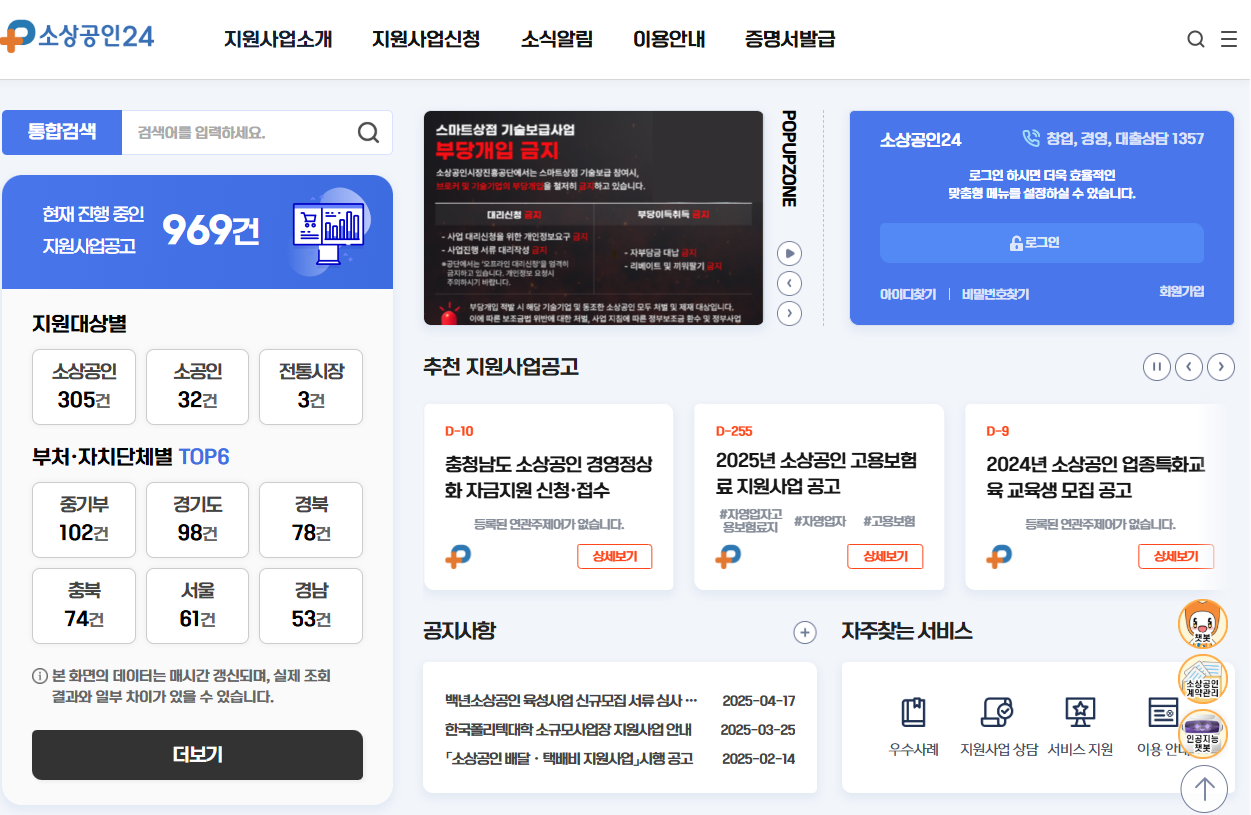Play the popup zone slideshow
1251x815 pixels.
[x=789, y=253]
